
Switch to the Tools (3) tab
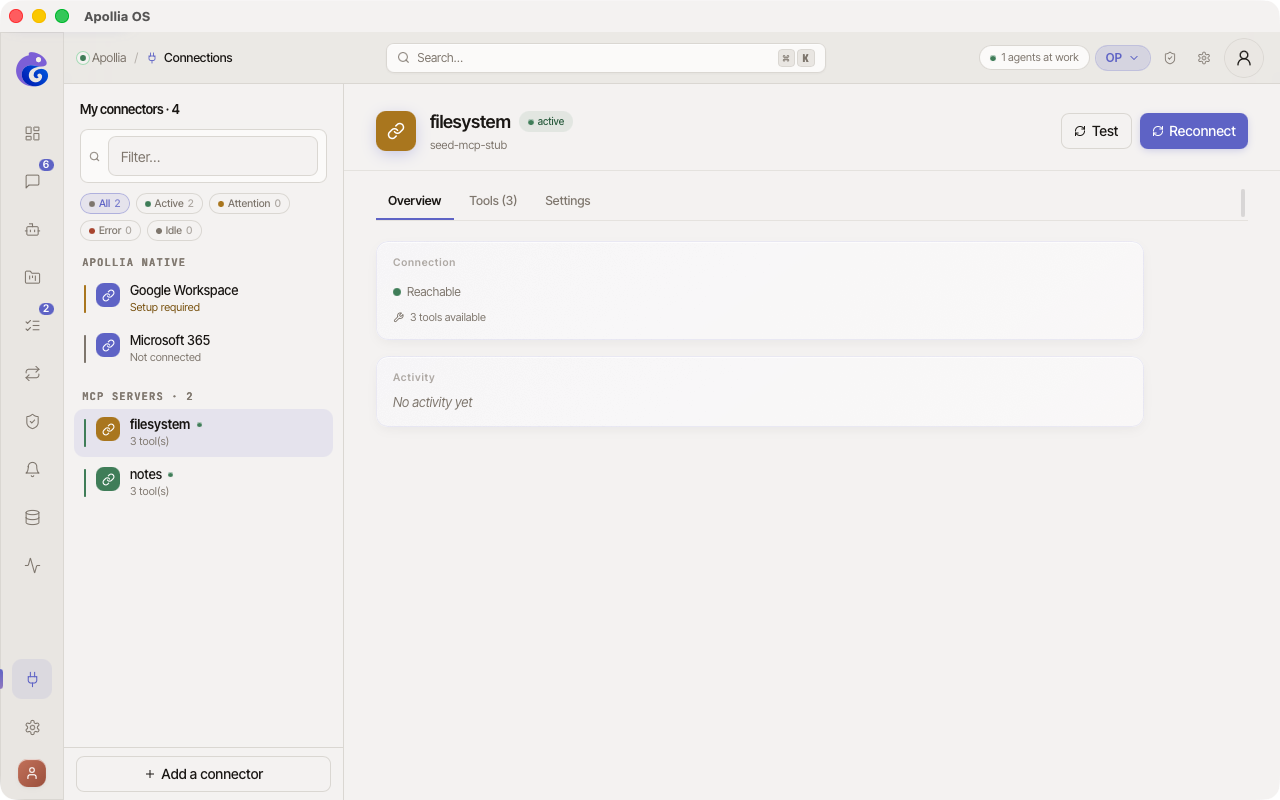click(x=493, y=201)
